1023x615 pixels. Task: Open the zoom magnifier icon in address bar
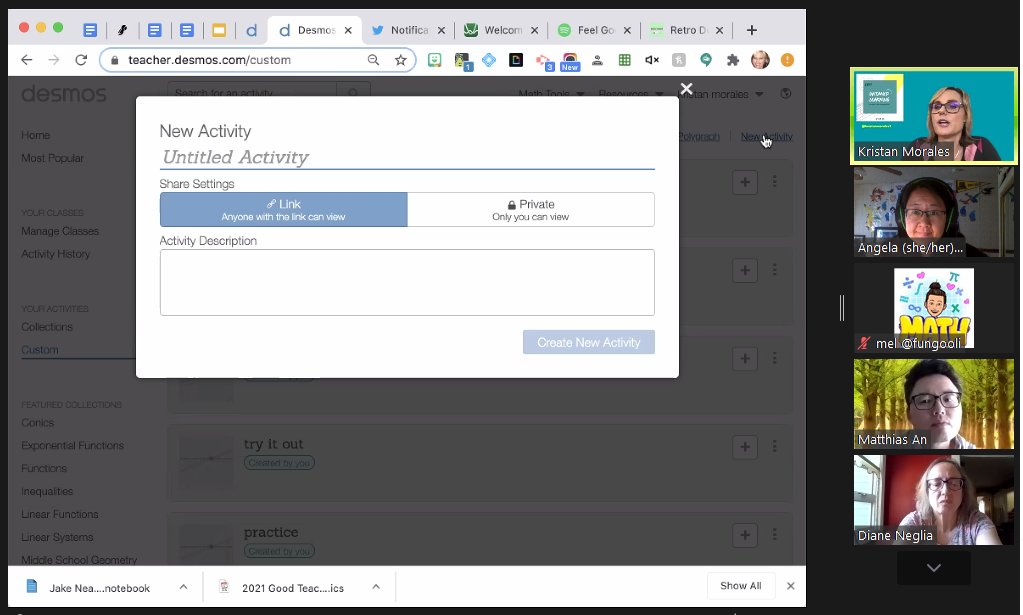pos(373,60)
